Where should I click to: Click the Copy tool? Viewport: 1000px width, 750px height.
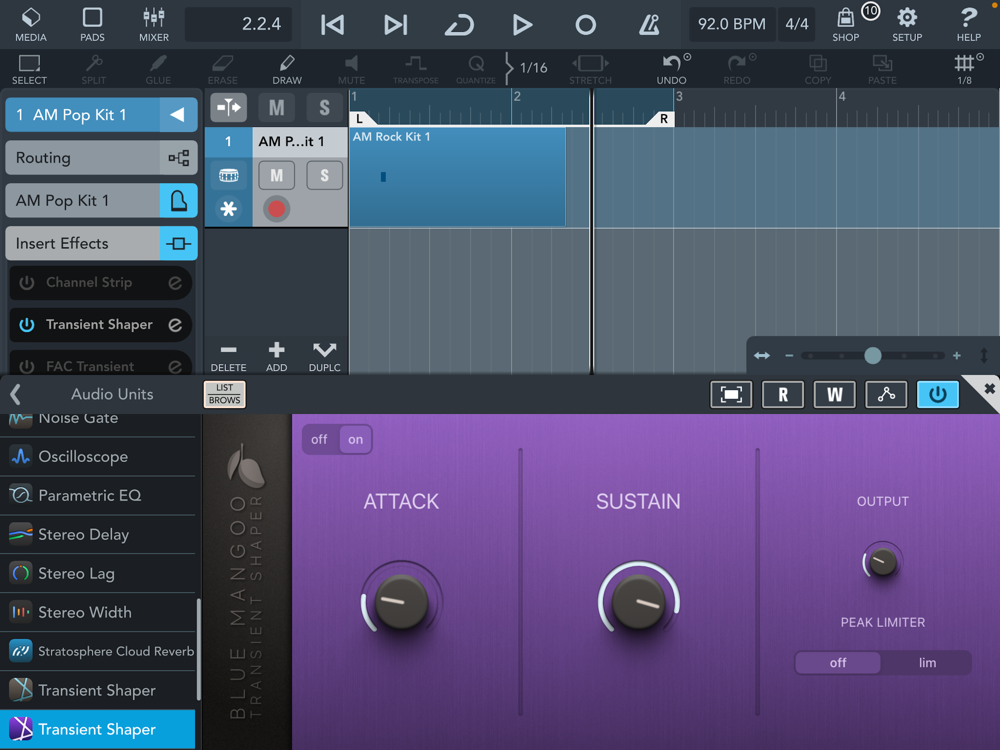(x=818, y=70)
